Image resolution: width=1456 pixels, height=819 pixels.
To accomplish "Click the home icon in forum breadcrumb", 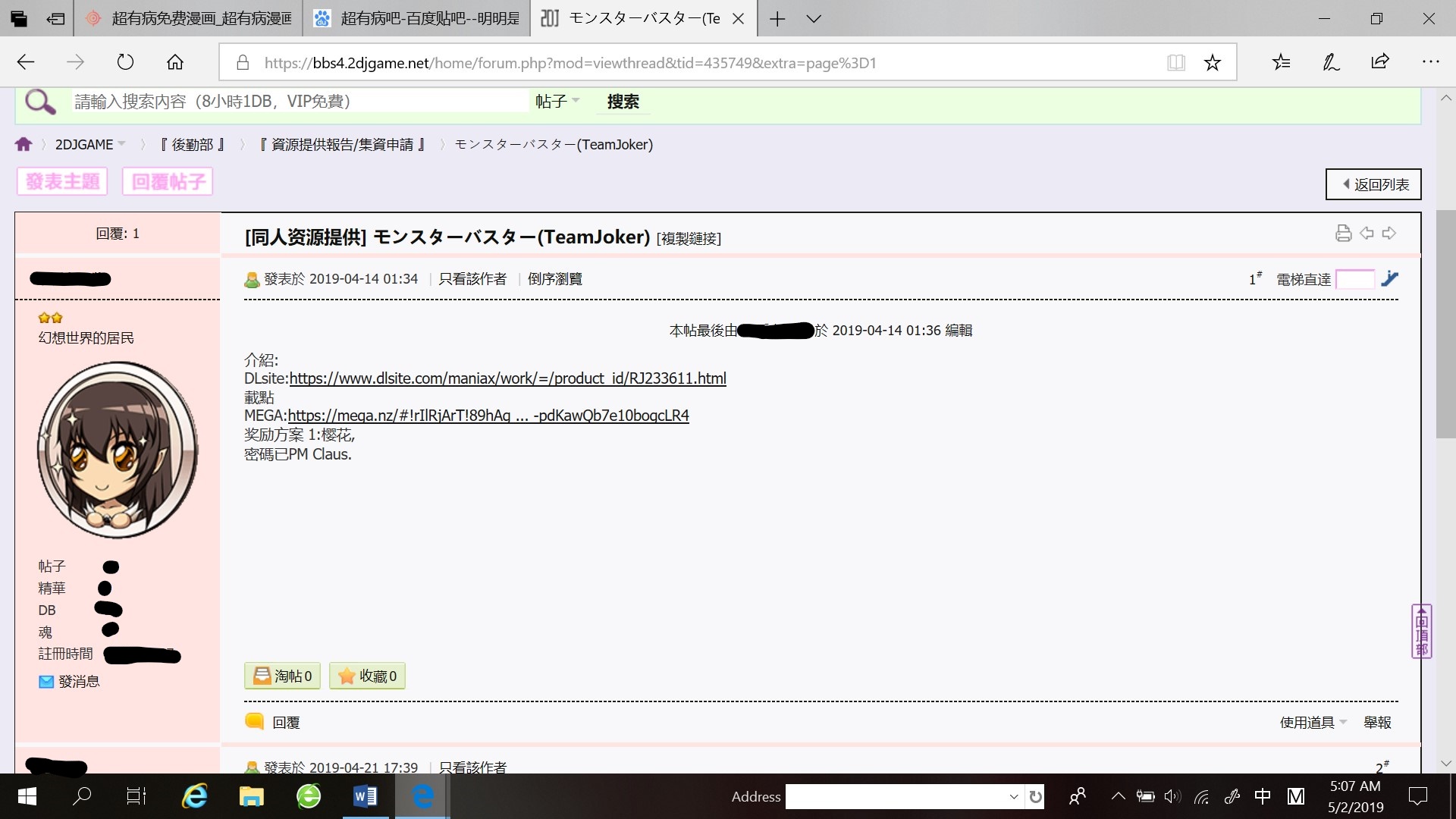I will click(24, 144).
